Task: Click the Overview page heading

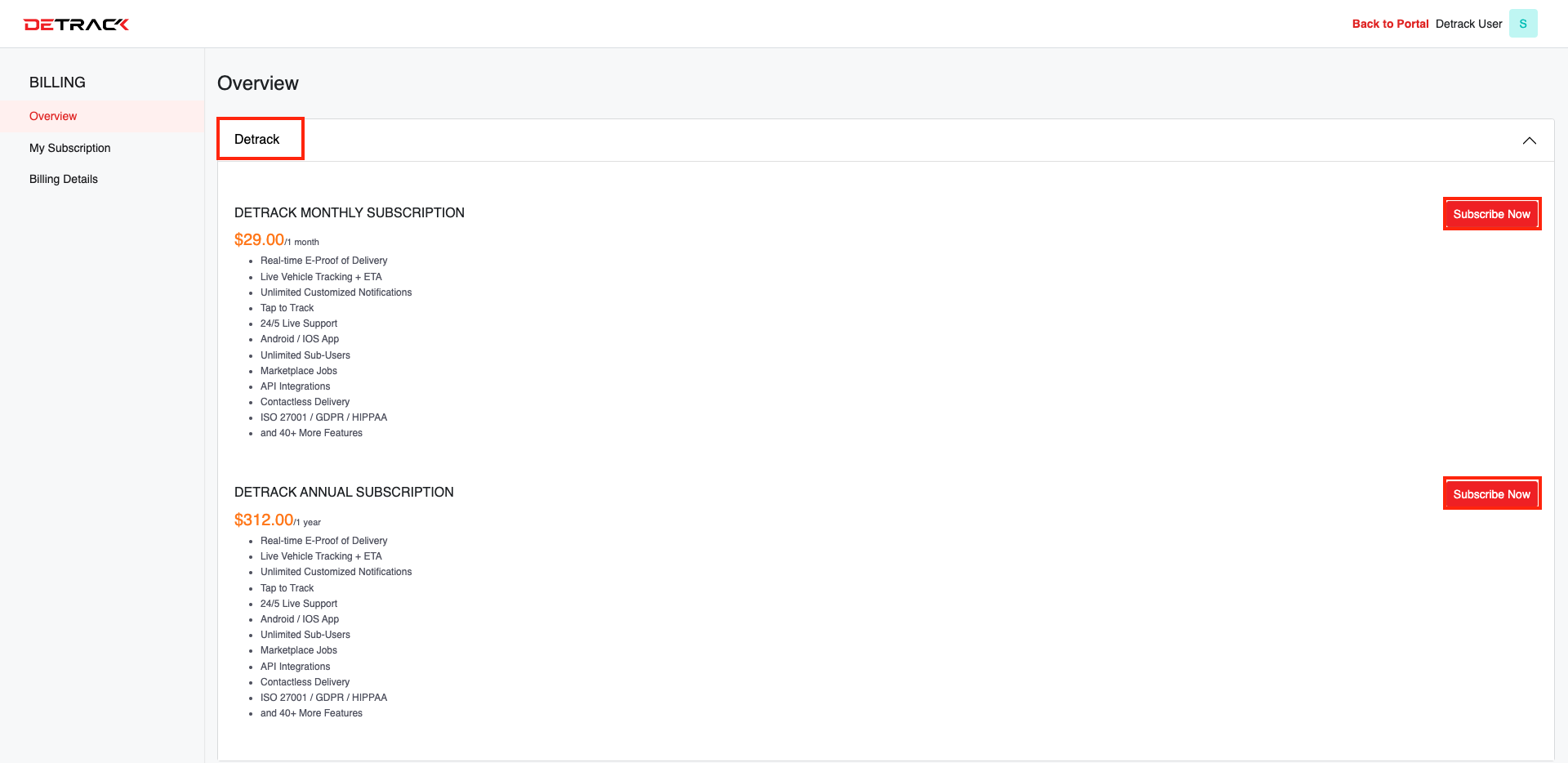Action: tap(258, 83)
